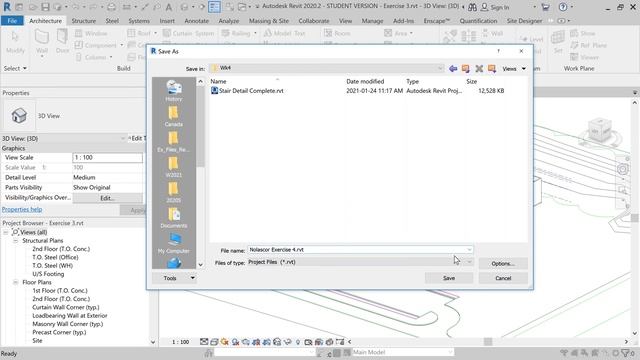Sort files by Type column header
The width and height of the screenshot is (640, 360).
point(412,81)
